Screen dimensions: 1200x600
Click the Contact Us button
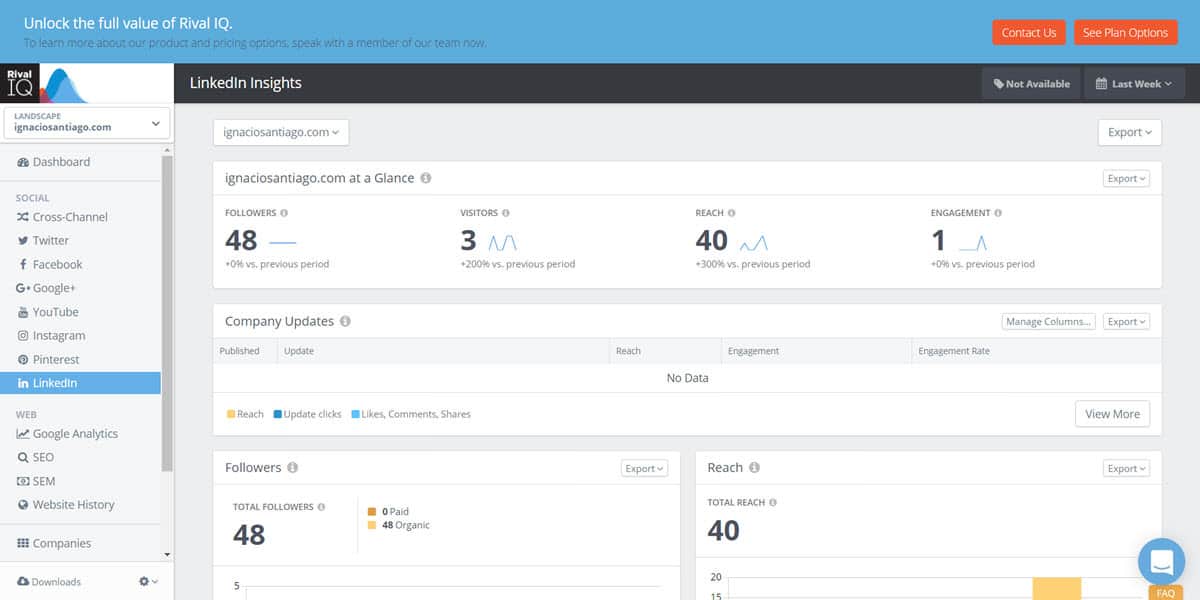1029,33
